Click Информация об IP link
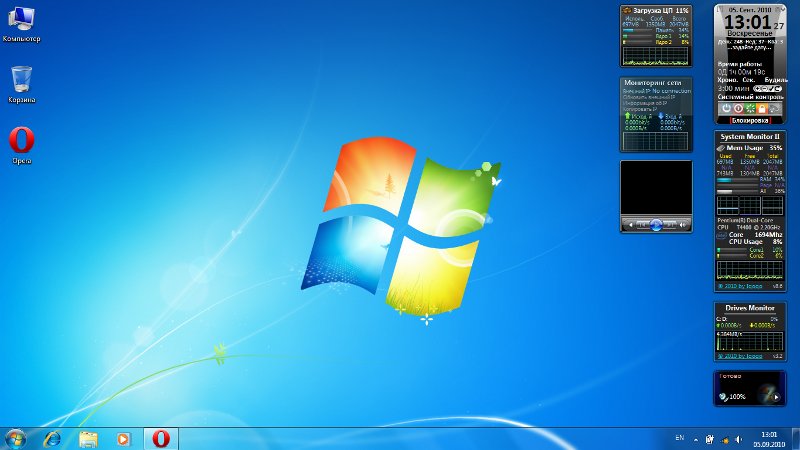 (644, 103)
